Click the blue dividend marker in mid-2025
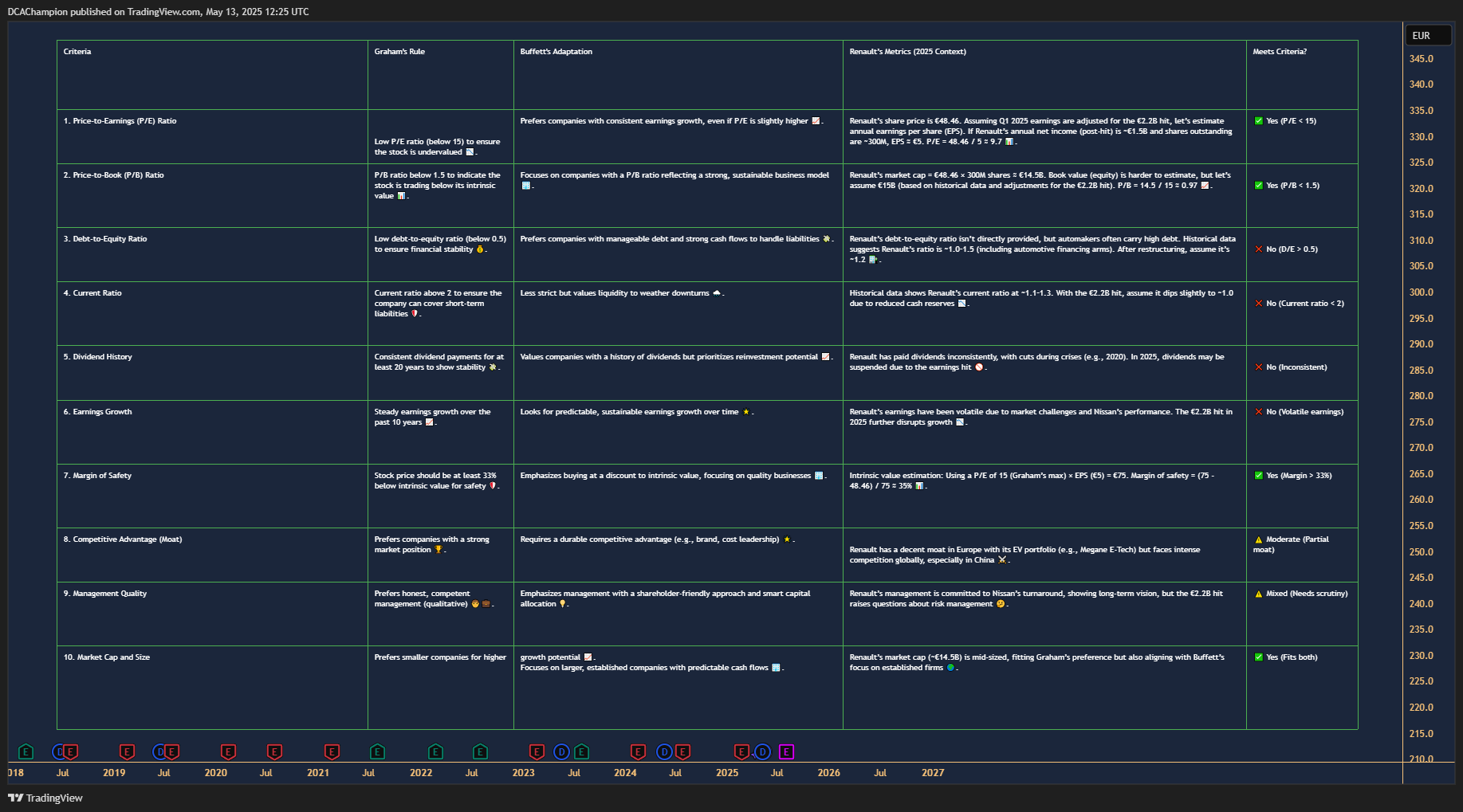The image size is (1463, 812). tap(763, 751)
